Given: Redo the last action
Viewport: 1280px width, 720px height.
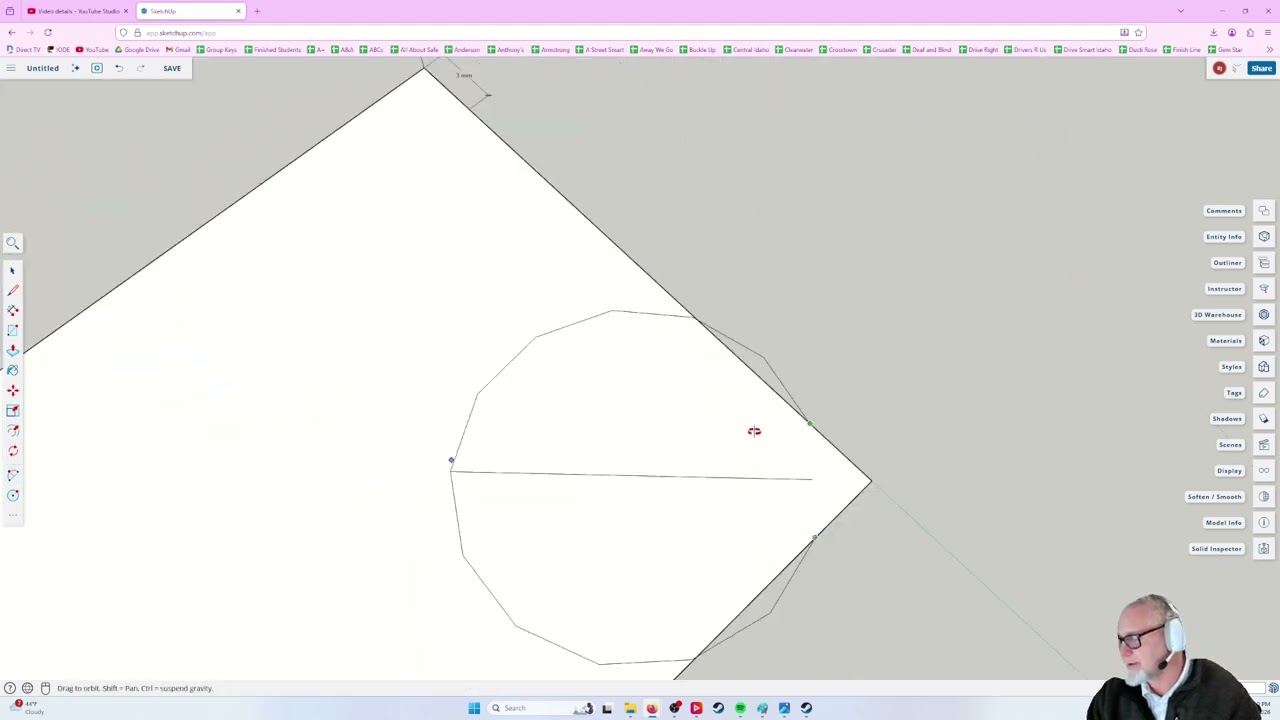Looking at the screenshot, I should (x=141, y=68).
